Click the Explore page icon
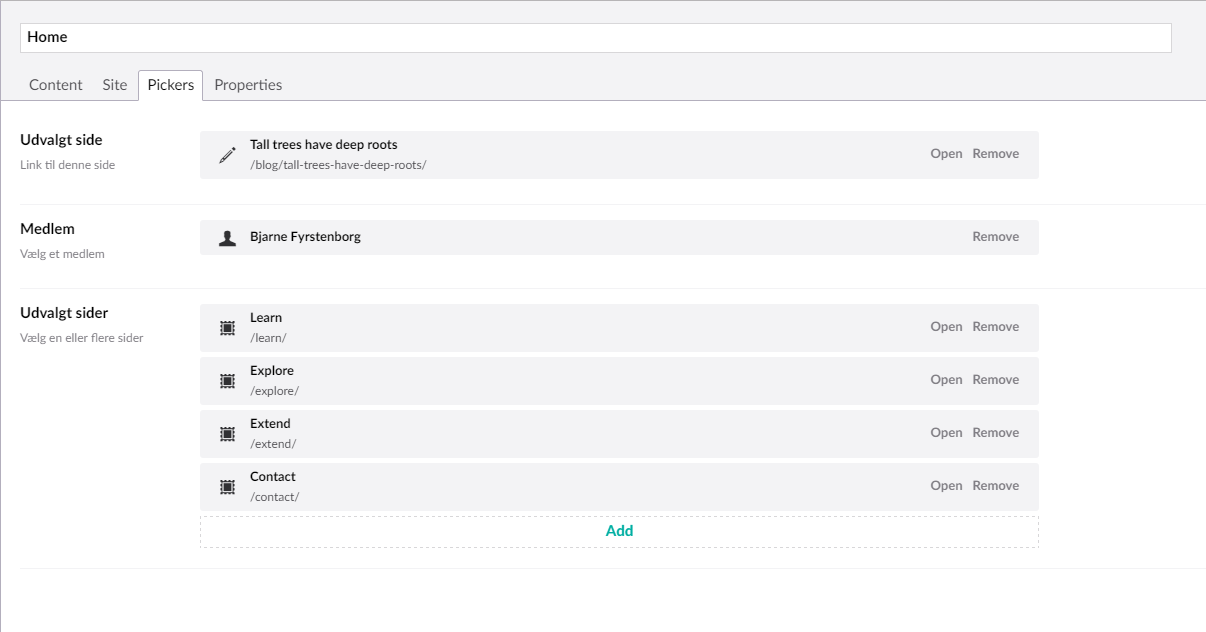Image resolution: width=1206 pixels, height=632 pixels. tap(228, 381)
